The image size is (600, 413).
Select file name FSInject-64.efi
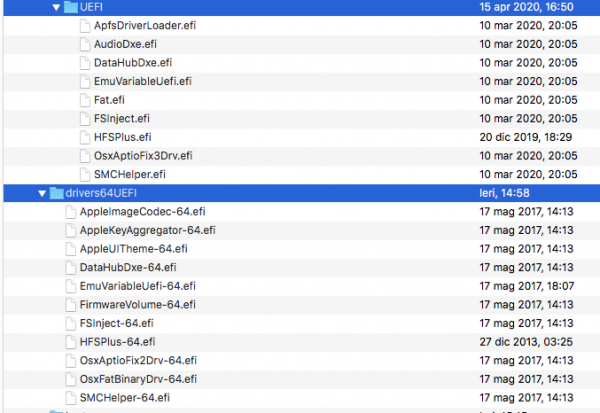click(117, 323)
